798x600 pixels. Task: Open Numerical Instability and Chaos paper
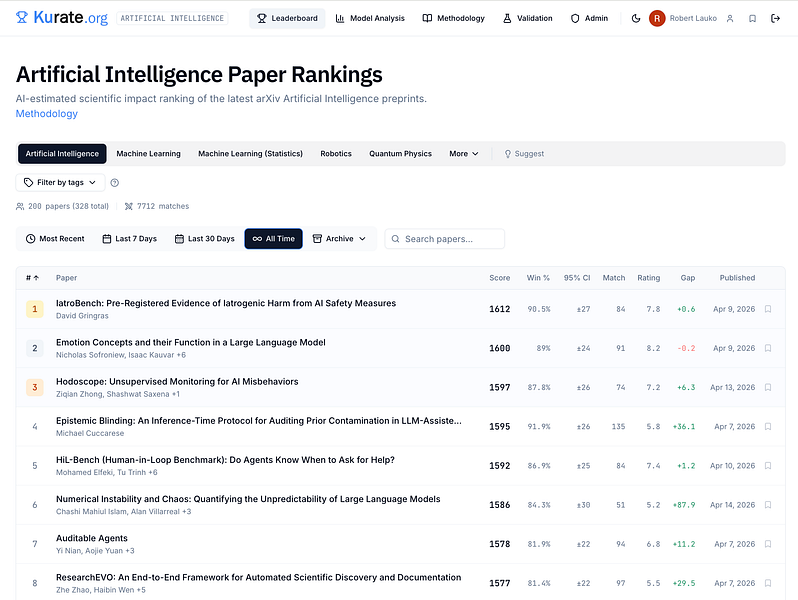(248, 499)
